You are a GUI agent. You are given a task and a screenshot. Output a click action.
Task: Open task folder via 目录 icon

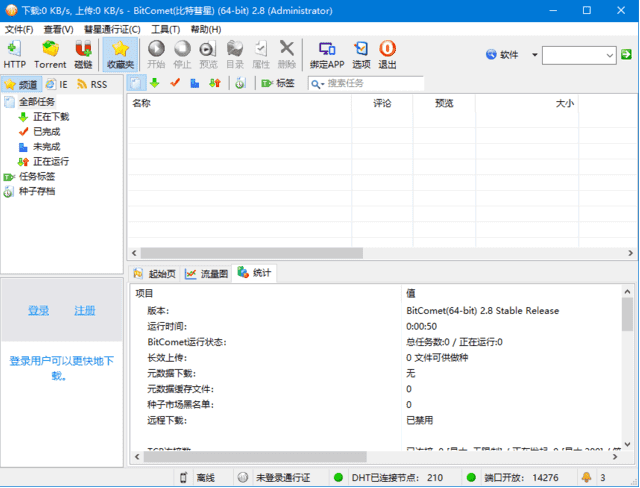coord(235,55)
